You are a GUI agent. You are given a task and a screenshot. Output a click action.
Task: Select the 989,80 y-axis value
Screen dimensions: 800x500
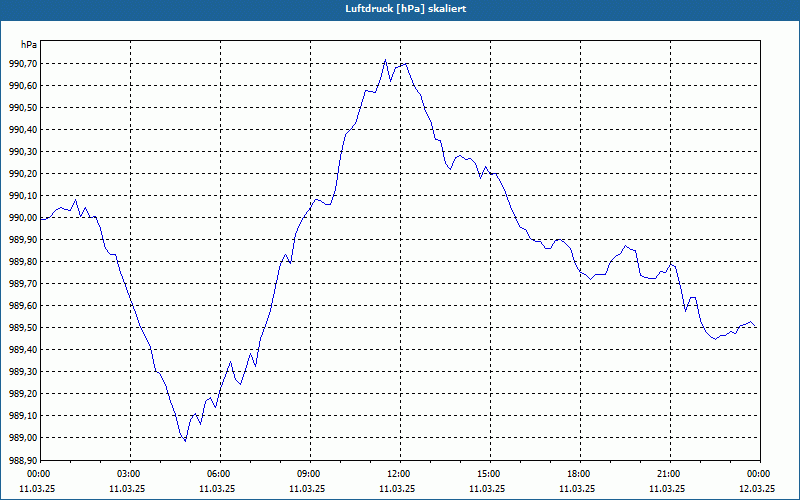(23, 262)
